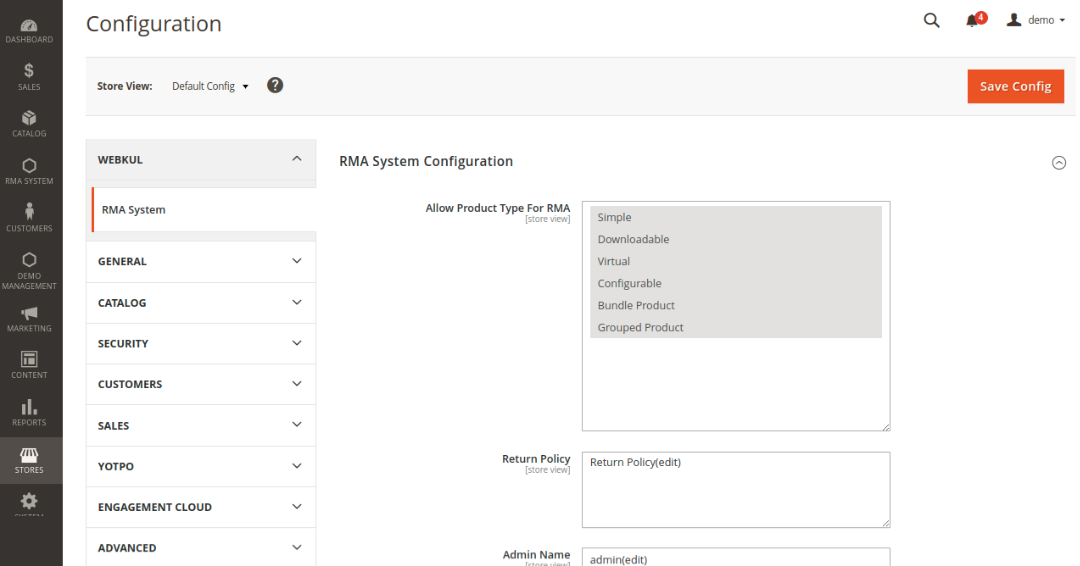Open the System gear icon

[29, 501]
